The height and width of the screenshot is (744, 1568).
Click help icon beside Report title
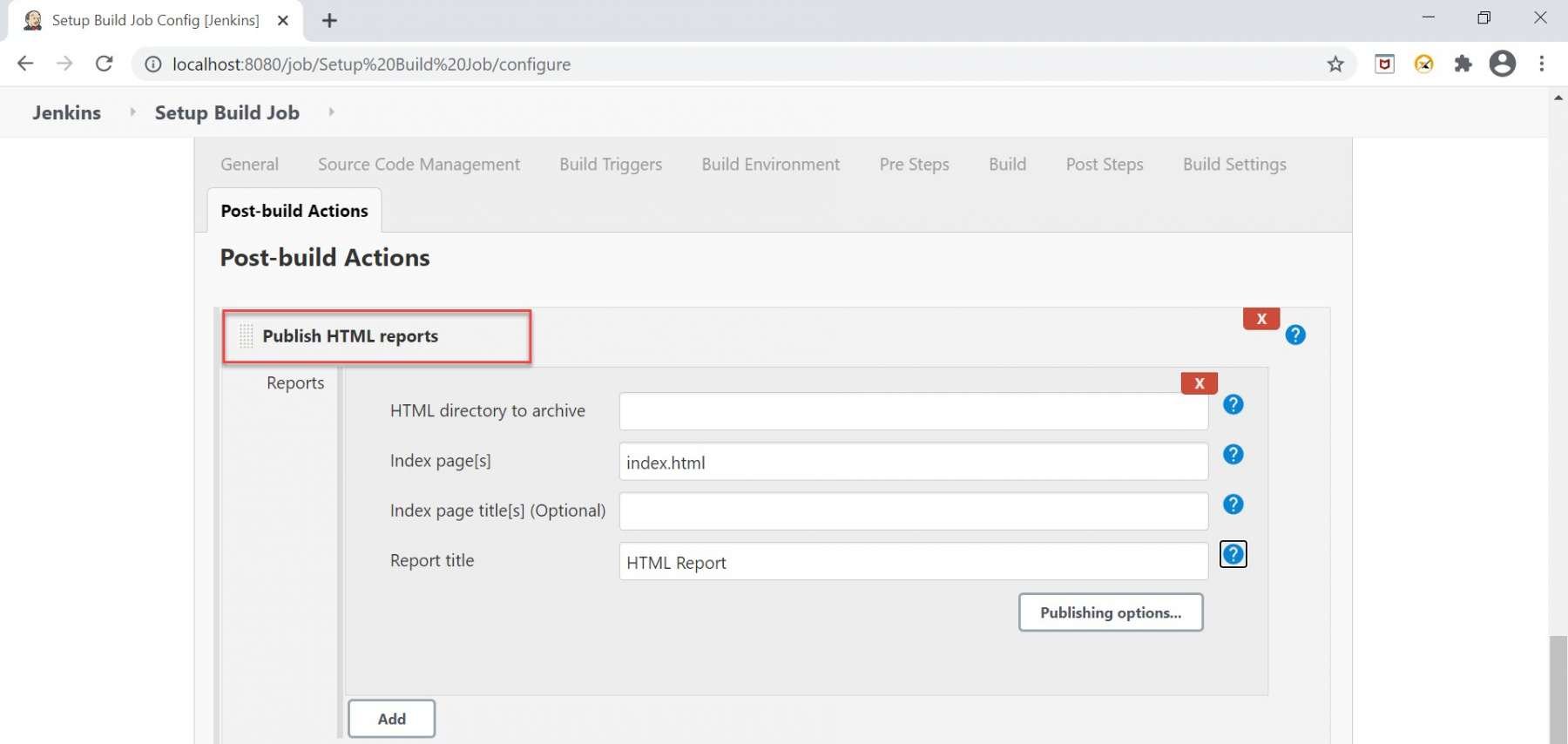(x=1233, y=554)
